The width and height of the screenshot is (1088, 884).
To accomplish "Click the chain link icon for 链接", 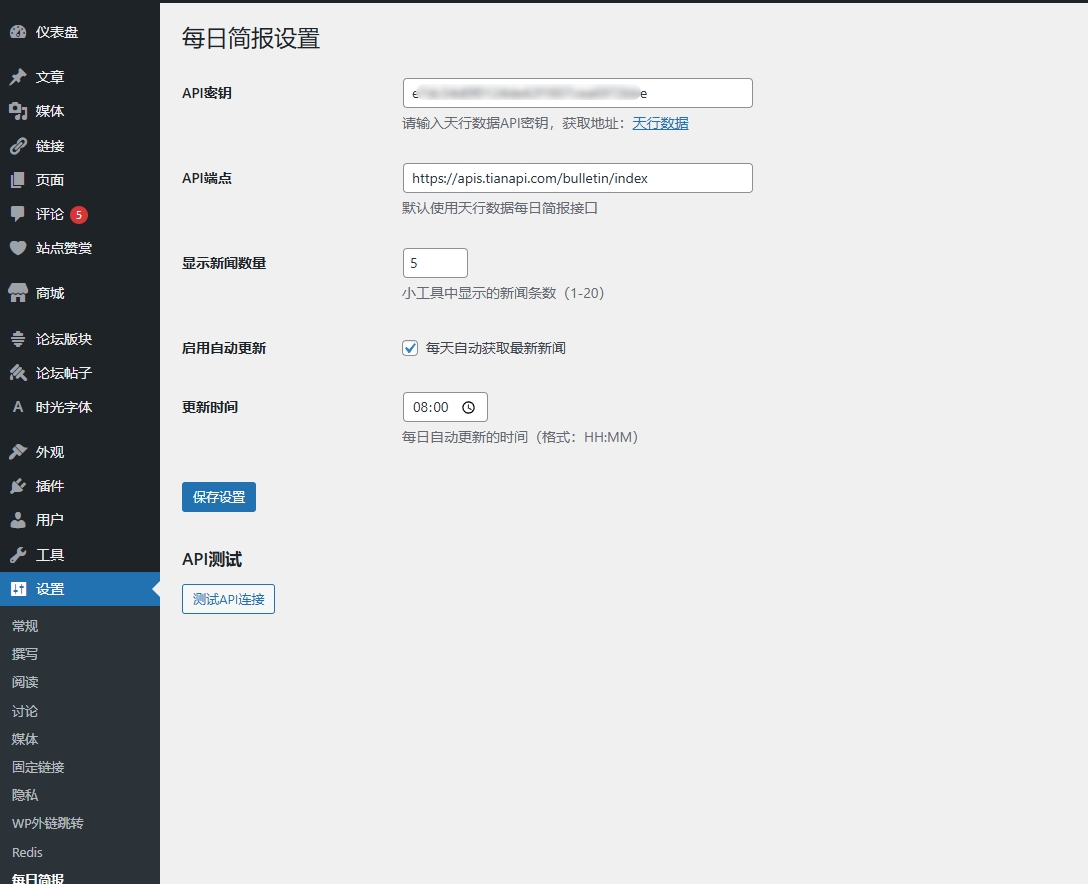I will click(x=18, y=146).
